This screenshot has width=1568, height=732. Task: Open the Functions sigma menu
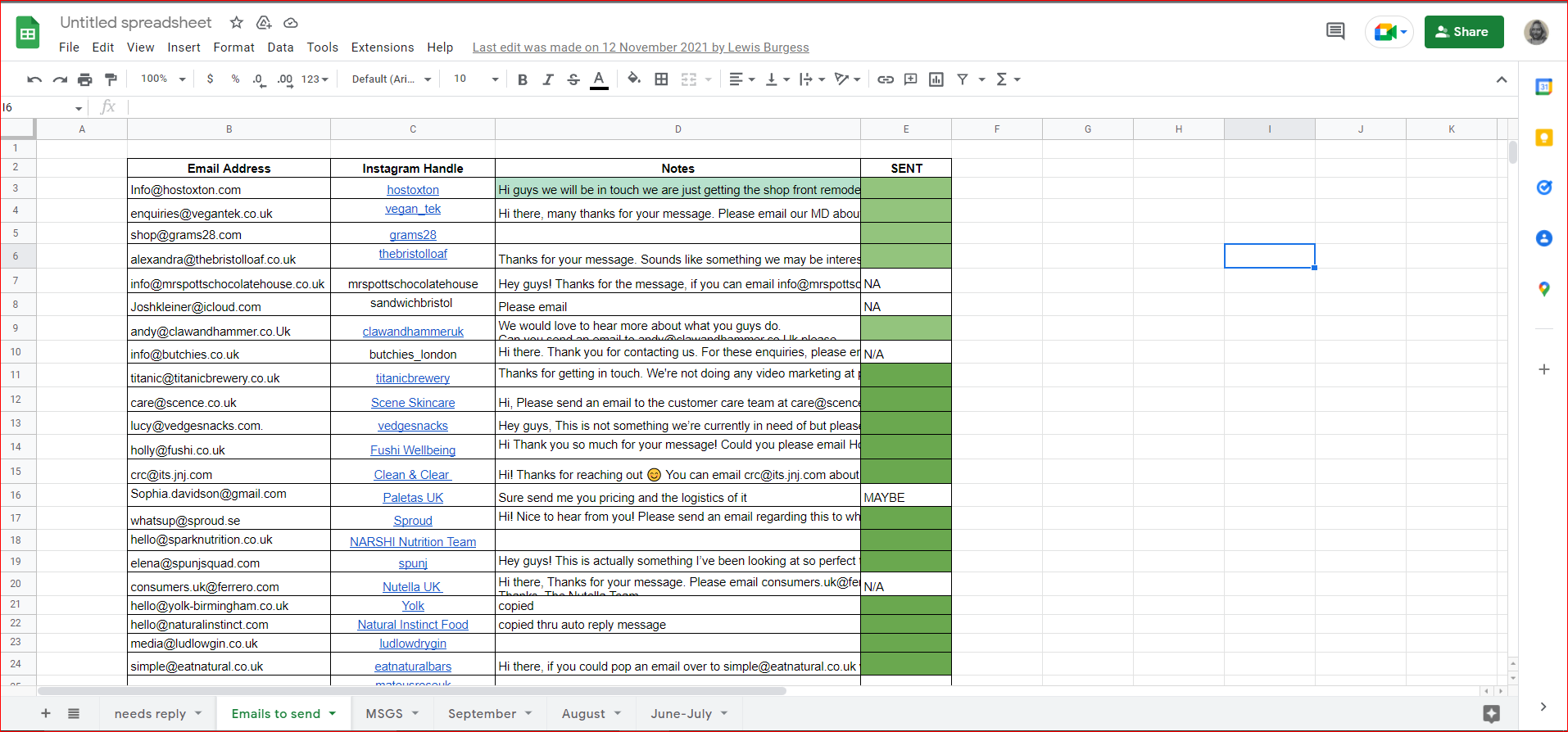(1008, 79)
